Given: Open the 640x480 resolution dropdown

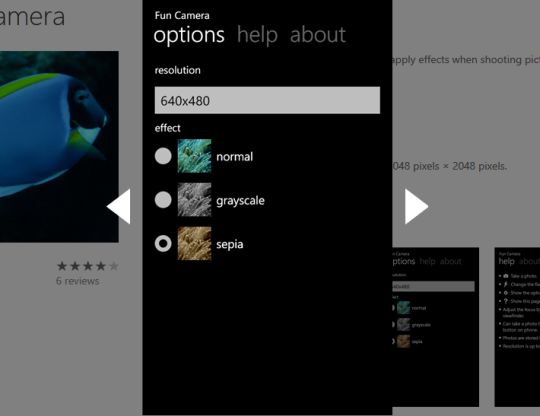Looking at the screenshot, I should click(267, 100).
